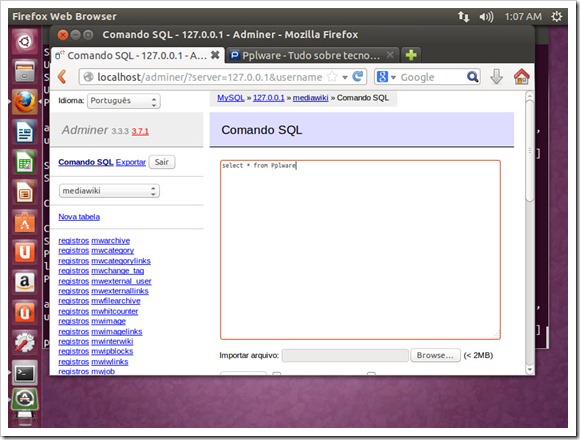Open the Terminal launcher icon
The height and width of the screenshot is (440, 580).
tap(25, 373)
